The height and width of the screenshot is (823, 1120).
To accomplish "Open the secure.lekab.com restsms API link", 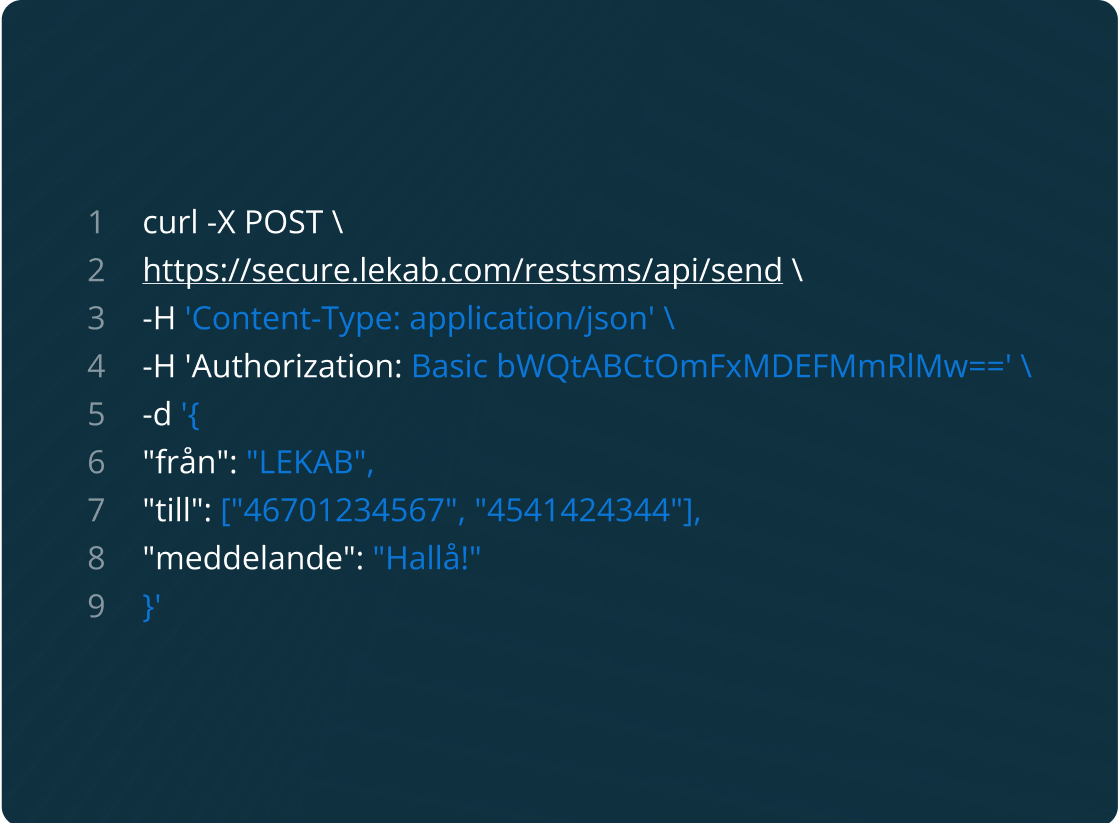I will click(x=462, y=270).
